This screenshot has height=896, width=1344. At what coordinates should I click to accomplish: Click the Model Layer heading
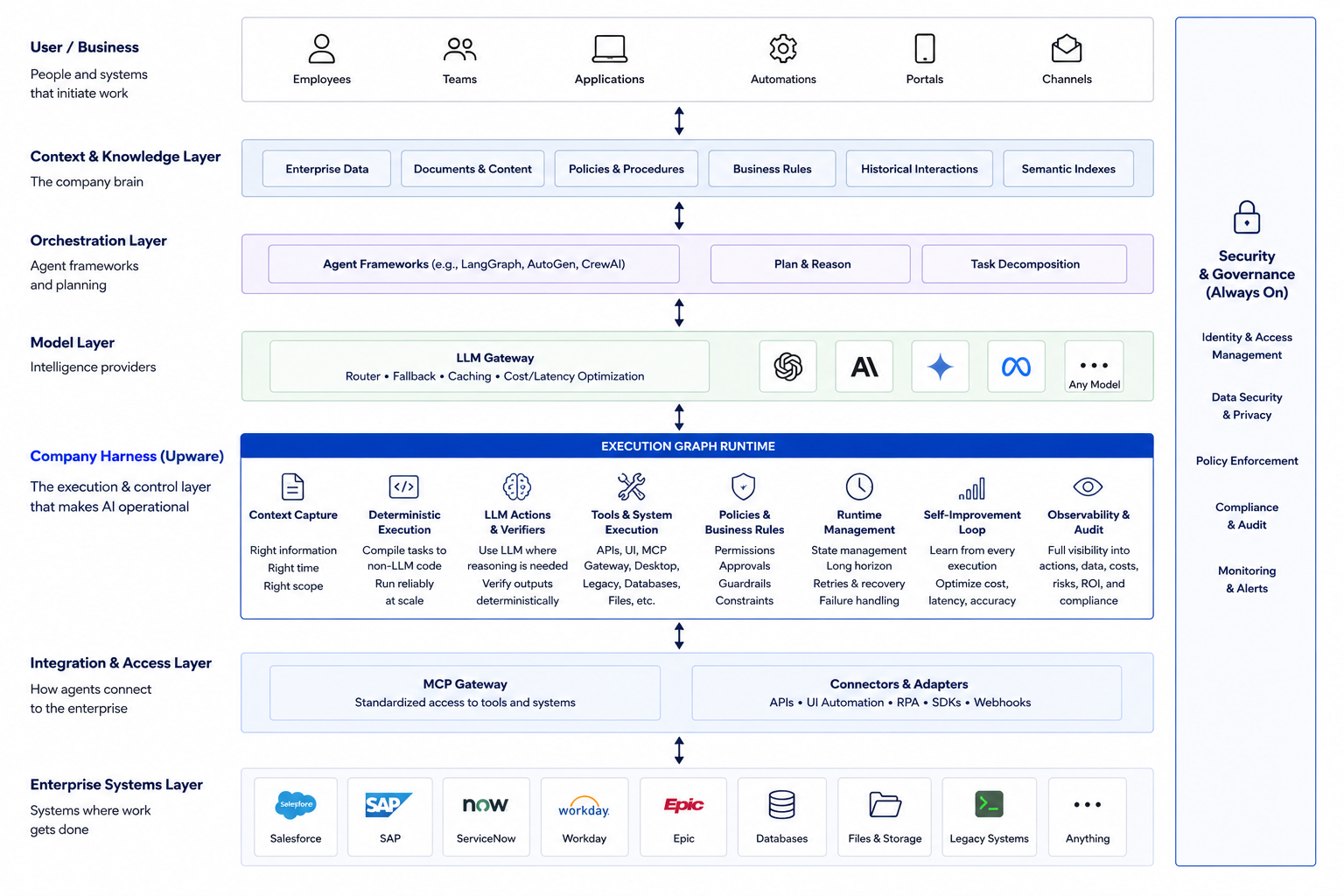[72, 343]
